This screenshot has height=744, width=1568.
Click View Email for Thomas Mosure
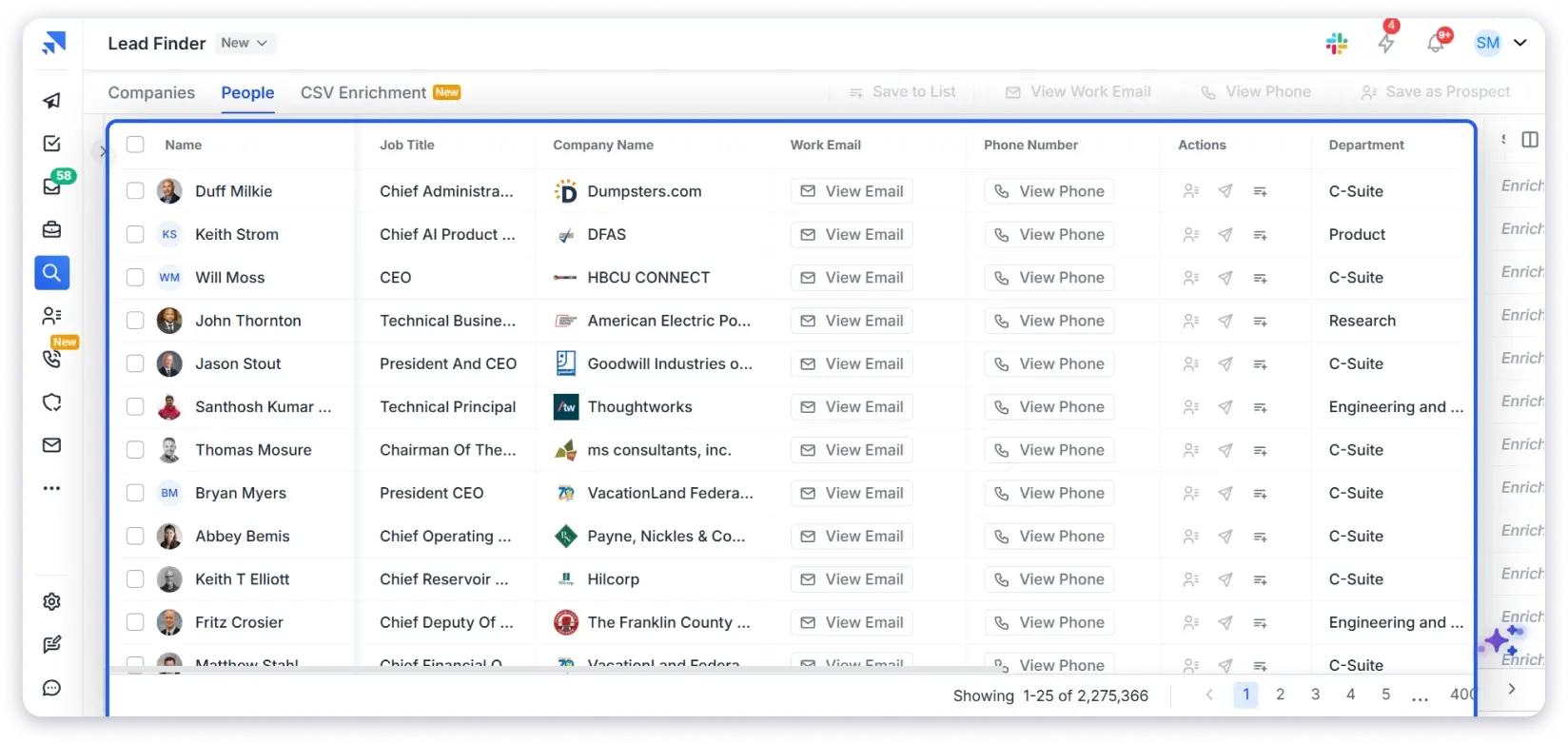(x=852, y=450)
